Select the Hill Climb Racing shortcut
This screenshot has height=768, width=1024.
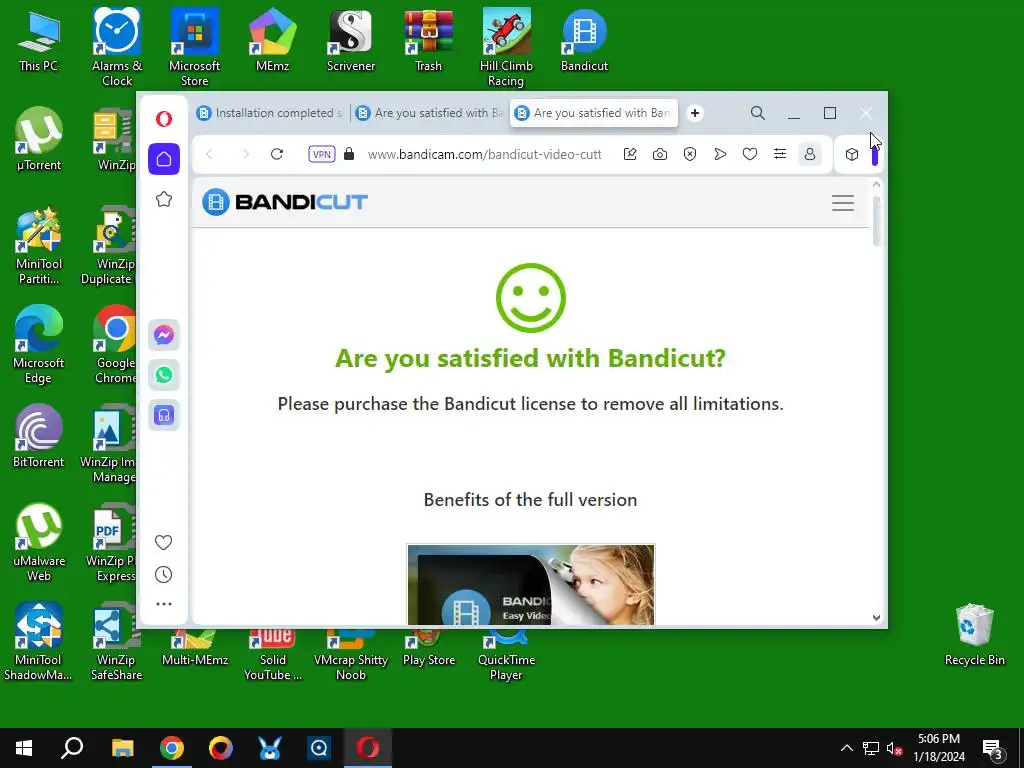(x=506, y=47)
